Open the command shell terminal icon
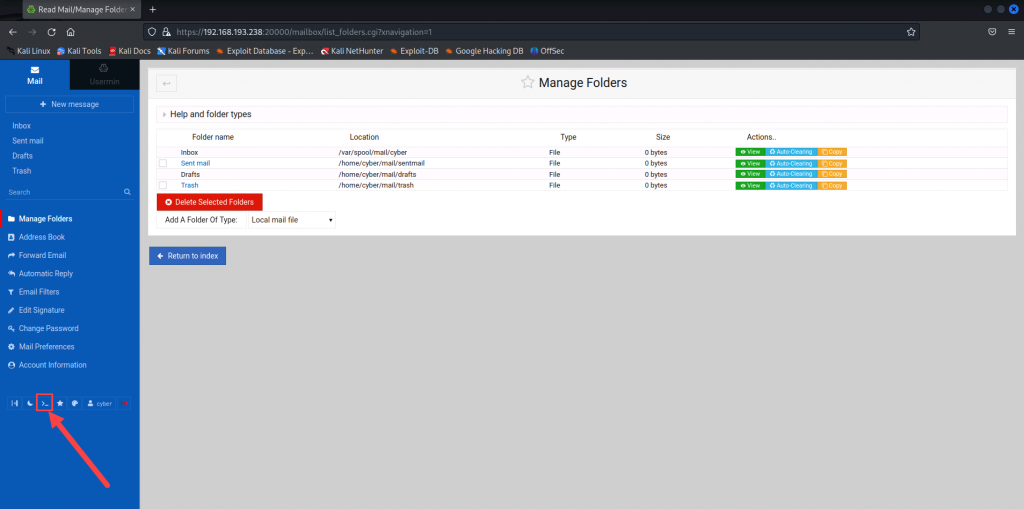The width and height of the screenshot is (1024, 509). click(44, 403)
